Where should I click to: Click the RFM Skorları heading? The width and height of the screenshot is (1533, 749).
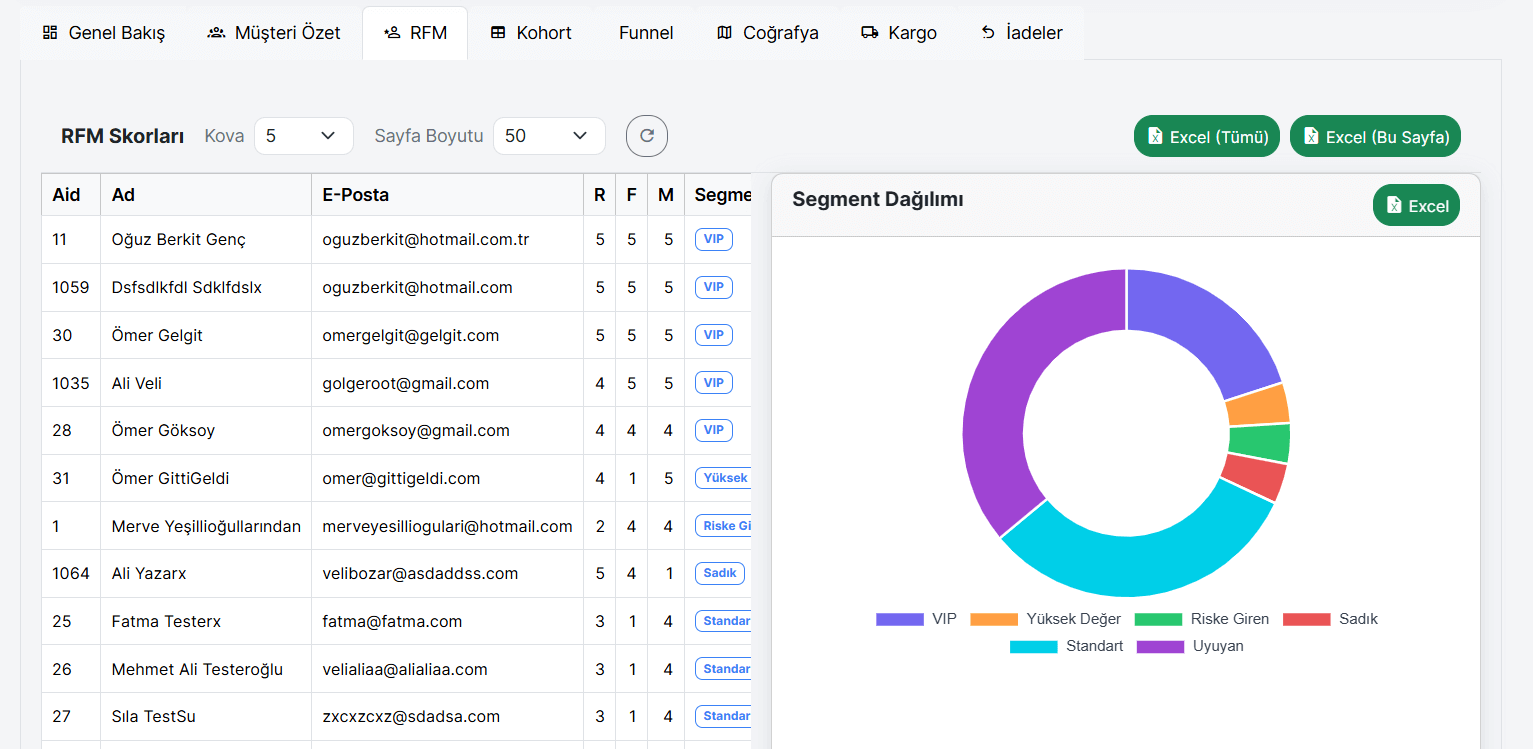click(122, 136)
